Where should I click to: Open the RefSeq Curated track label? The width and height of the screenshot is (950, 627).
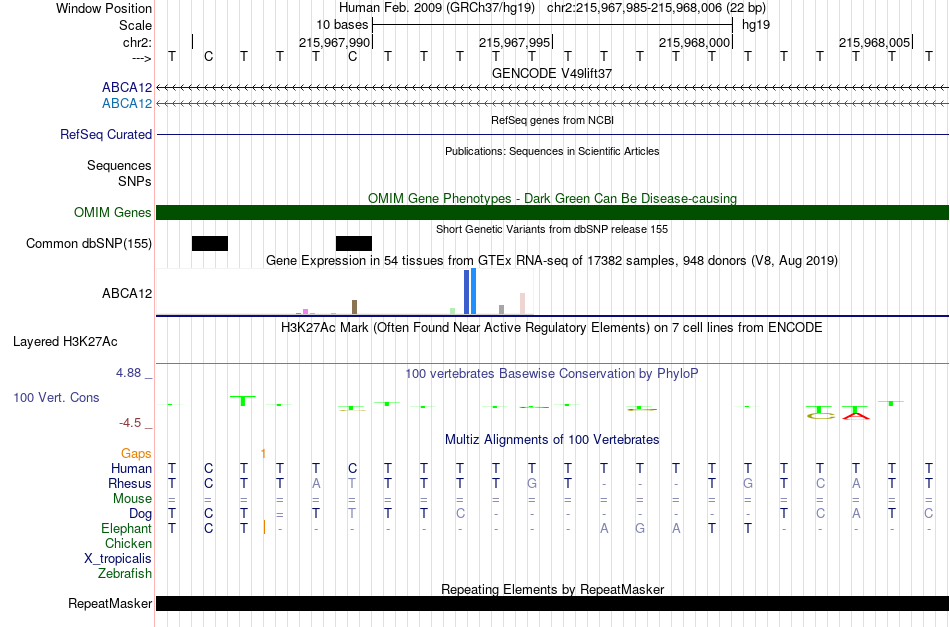tap(106, 134)
